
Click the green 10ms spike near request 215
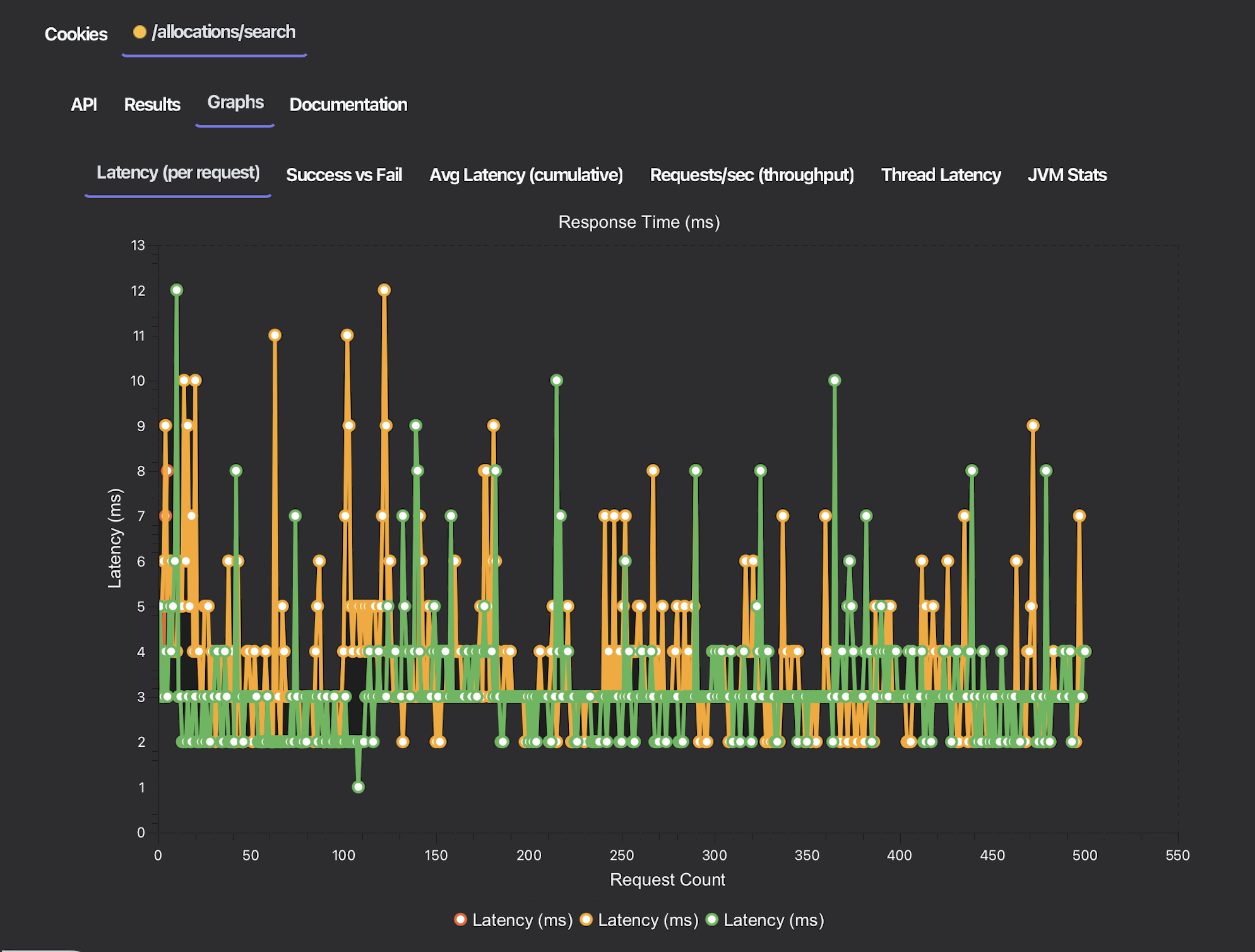[x=556, y=380]
